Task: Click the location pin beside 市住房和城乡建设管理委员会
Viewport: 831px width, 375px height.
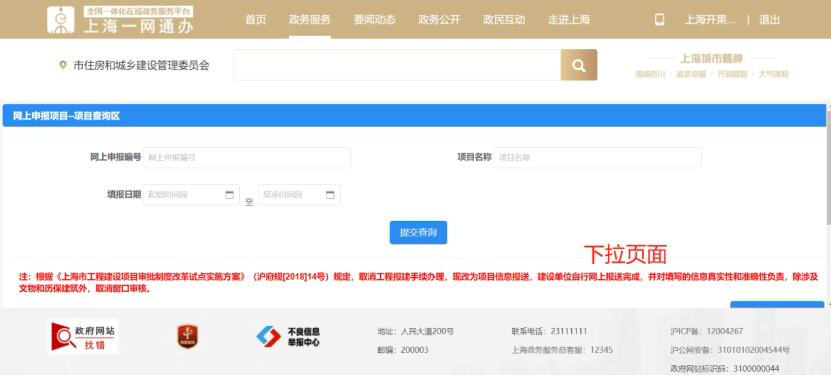Action: [x=63, y=66]
